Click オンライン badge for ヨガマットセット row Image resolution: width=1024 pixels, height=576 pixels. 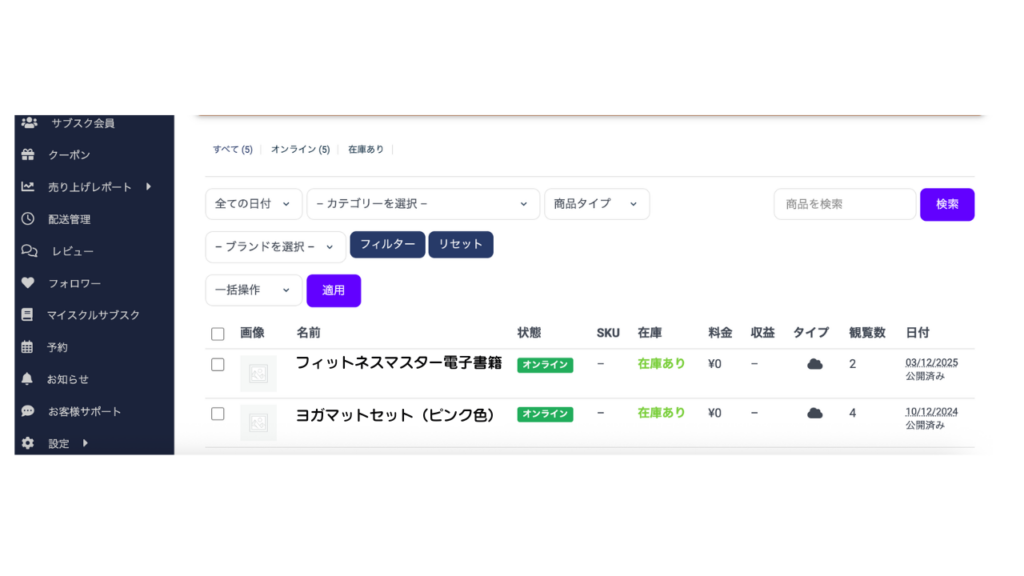(x=545, y=414)
